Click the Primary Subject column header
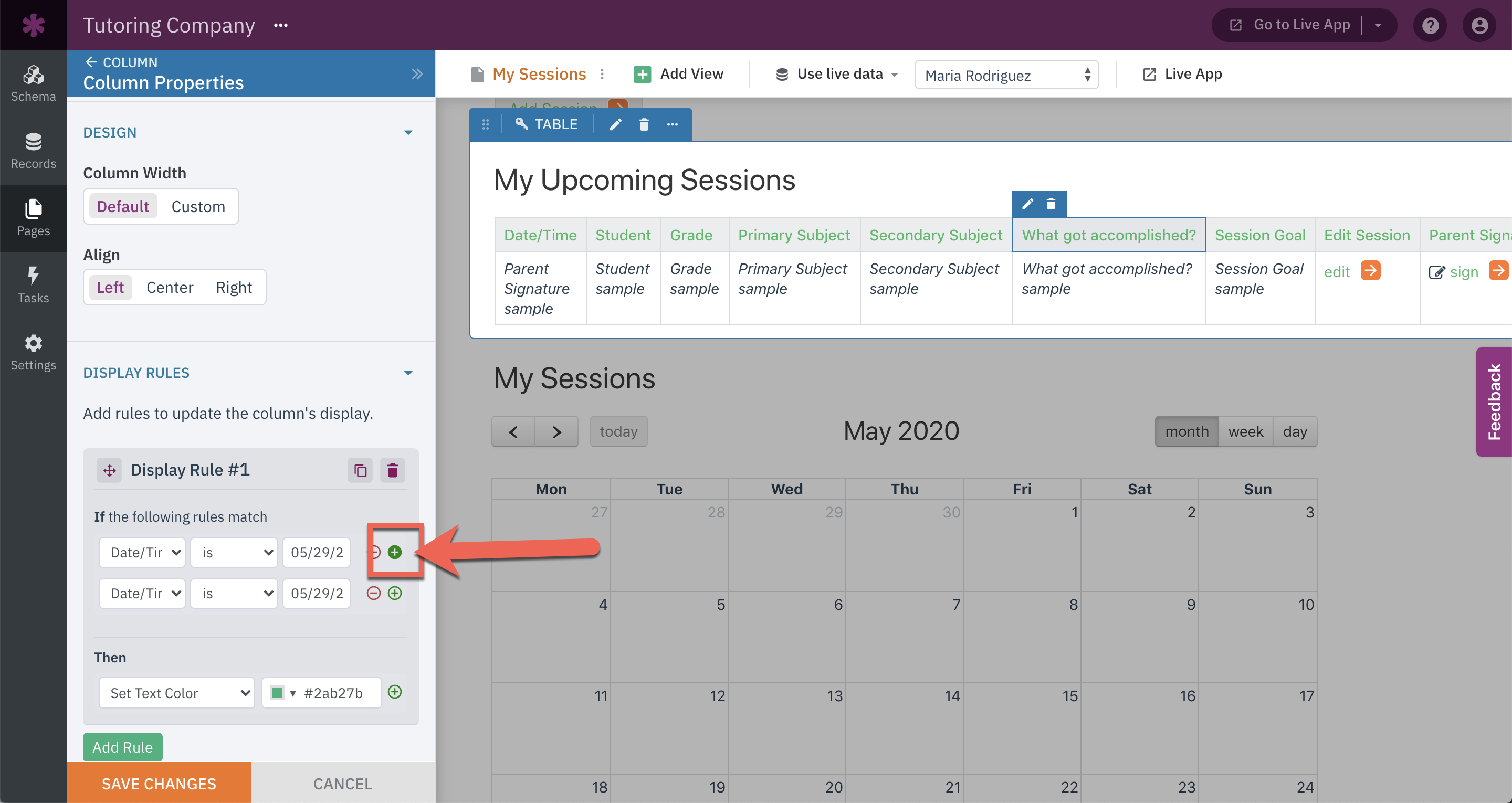Screen dimensions: 1512x803 tap(794, 235)
